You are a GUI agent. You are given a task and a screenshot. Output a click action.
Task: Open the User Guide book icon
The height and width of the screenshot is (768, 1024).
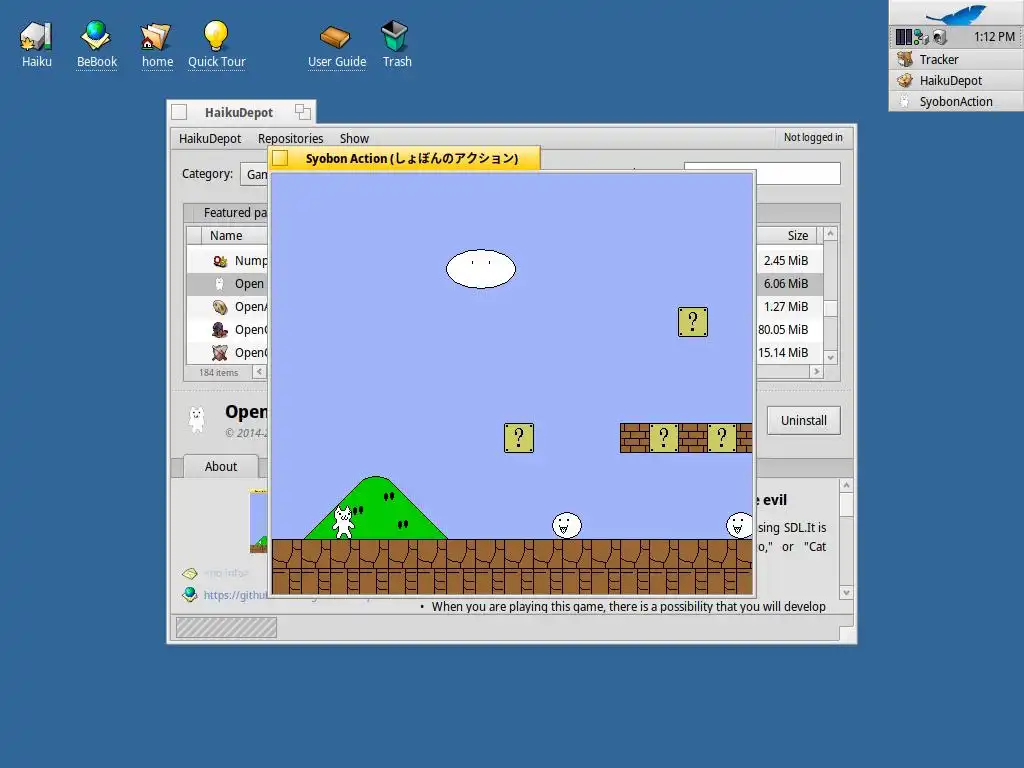click(336, 37)
